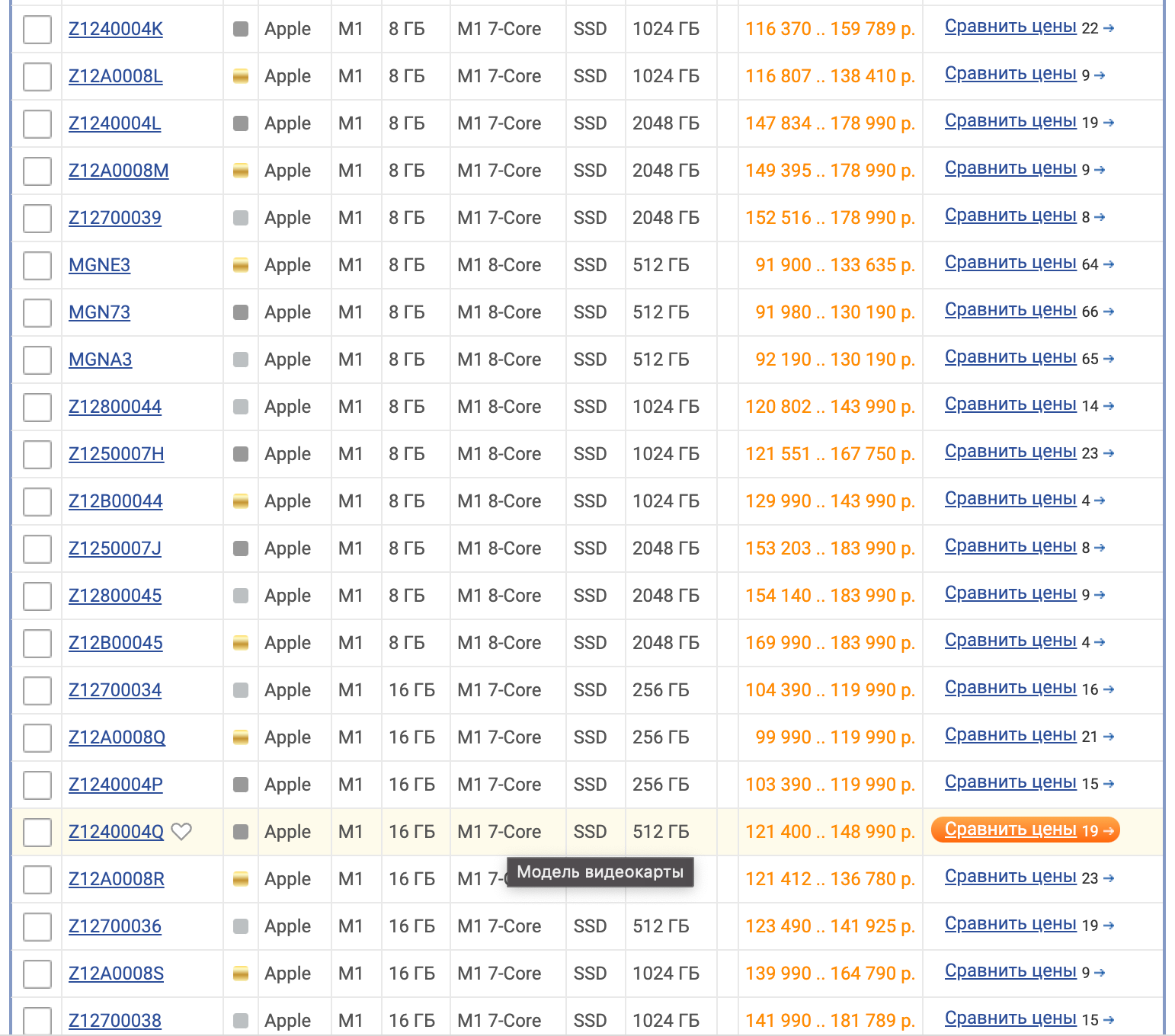The image size is (1175, 1036).
Task: Open the Z12700039 model page
Action: [x=115, y=218]
